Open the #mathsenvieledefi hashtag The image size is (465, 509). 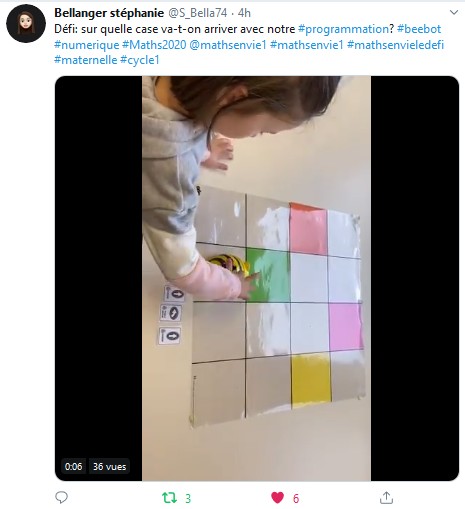tap(395, 45)
